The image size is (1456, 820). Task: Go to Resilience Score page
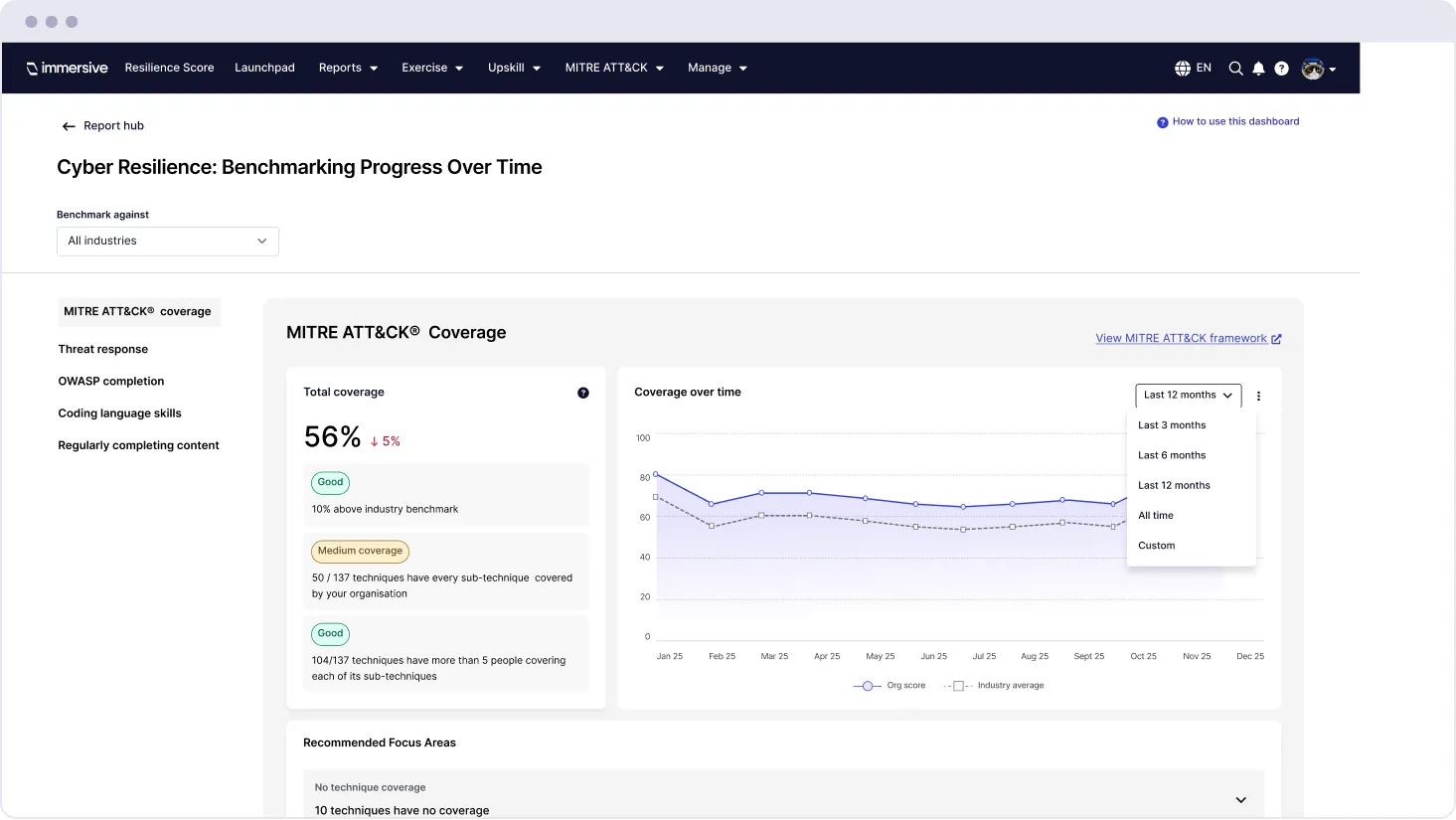[x=170, y=68]
